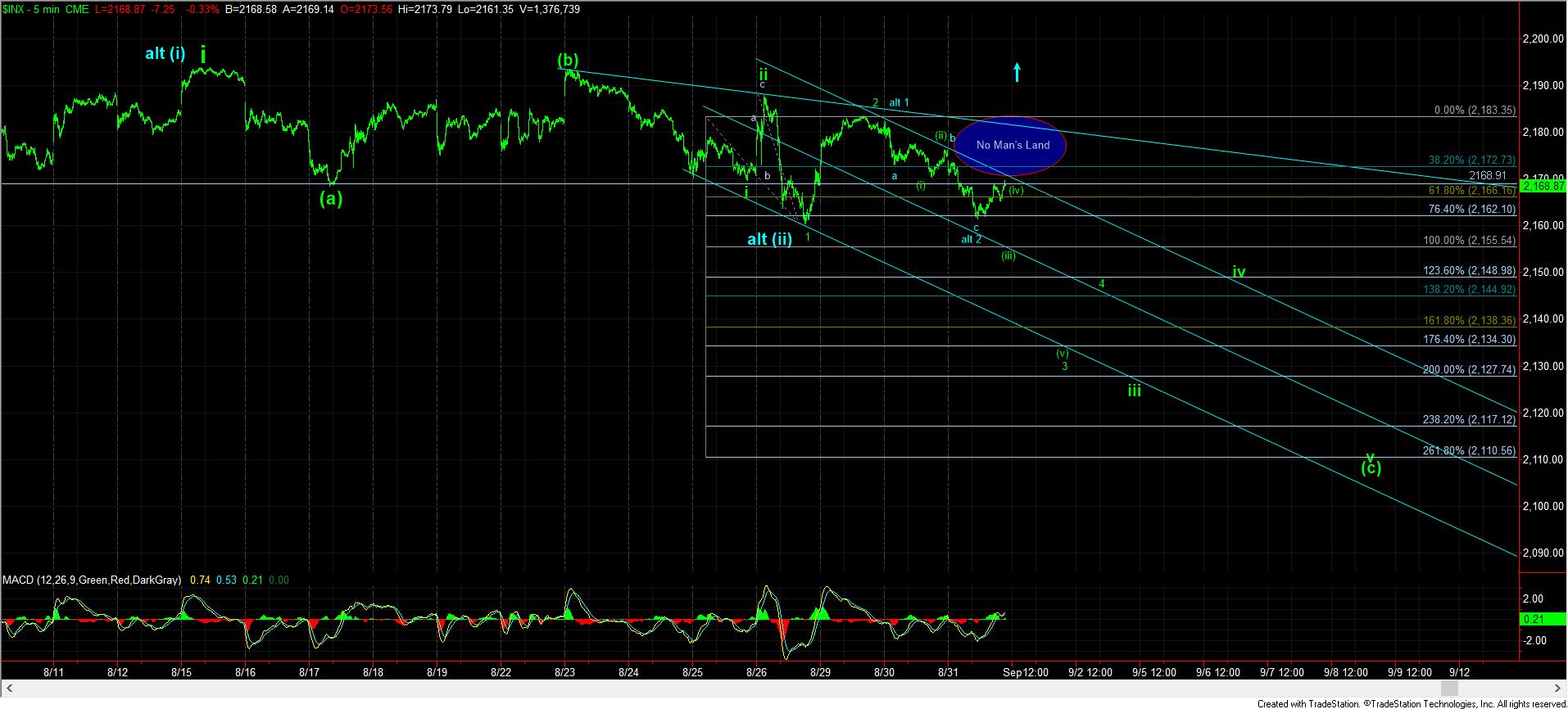1568x709 pixels.
Task: Click the alt 1 label
Action: (899, 103)
